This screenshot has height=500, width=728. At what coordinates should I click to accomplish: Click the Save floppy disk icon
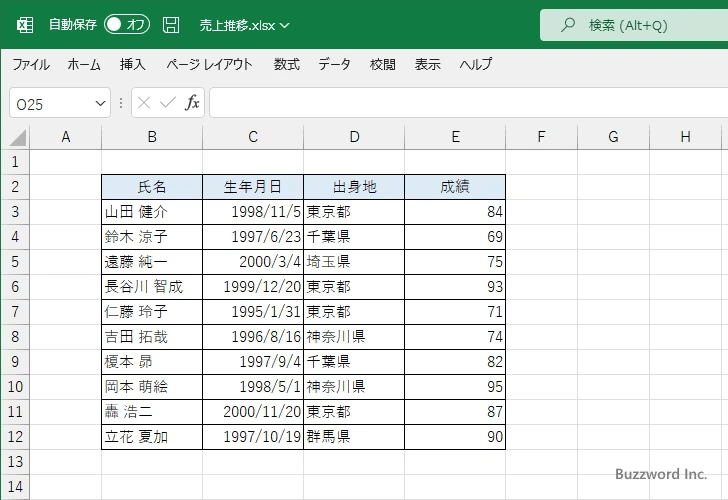[x=171, y=24]
